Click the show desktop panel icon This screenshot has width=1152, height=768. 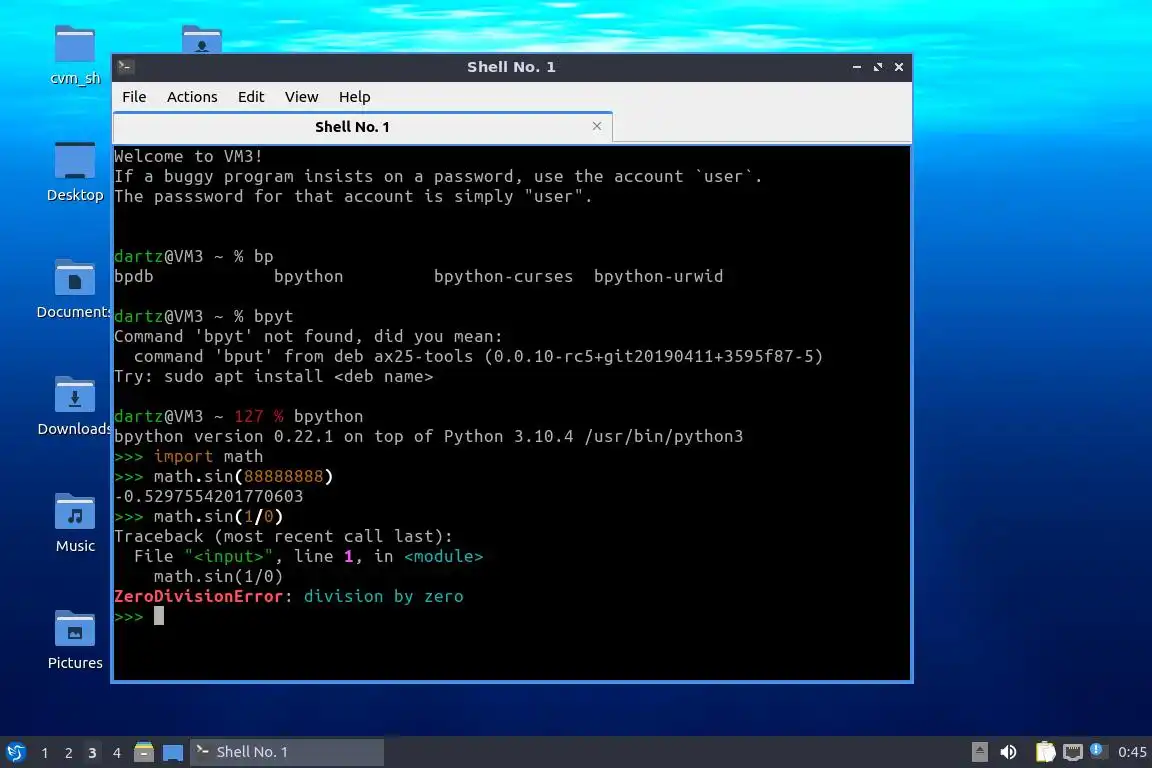click(173, 752)
